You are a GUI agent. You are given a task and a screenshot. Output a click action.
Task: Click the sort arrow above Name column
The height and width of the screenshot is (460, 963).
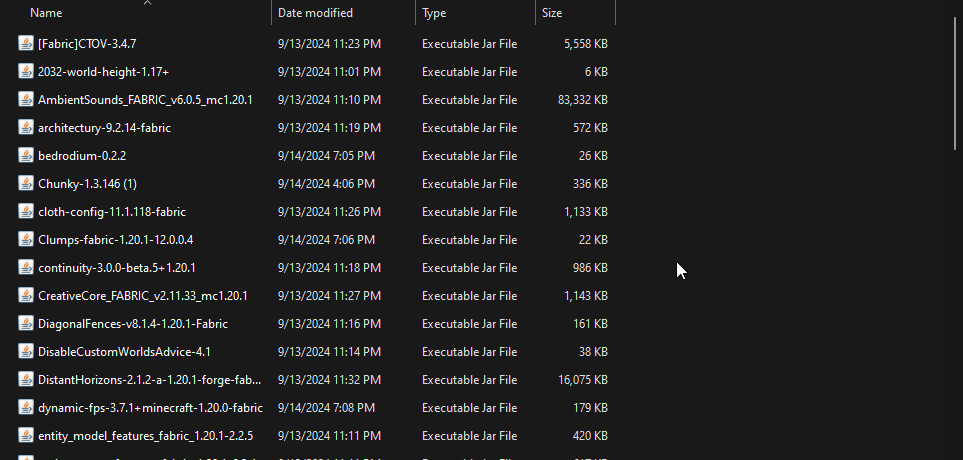(148, 3)
